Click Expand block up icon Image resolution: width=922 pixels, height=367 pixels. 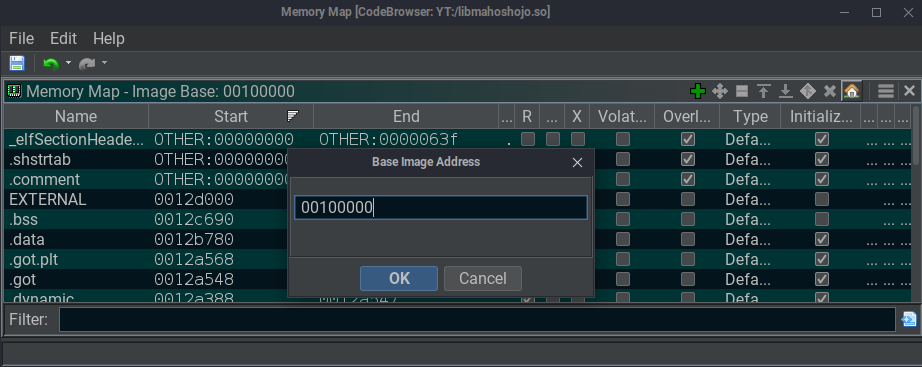coord(764,91)
